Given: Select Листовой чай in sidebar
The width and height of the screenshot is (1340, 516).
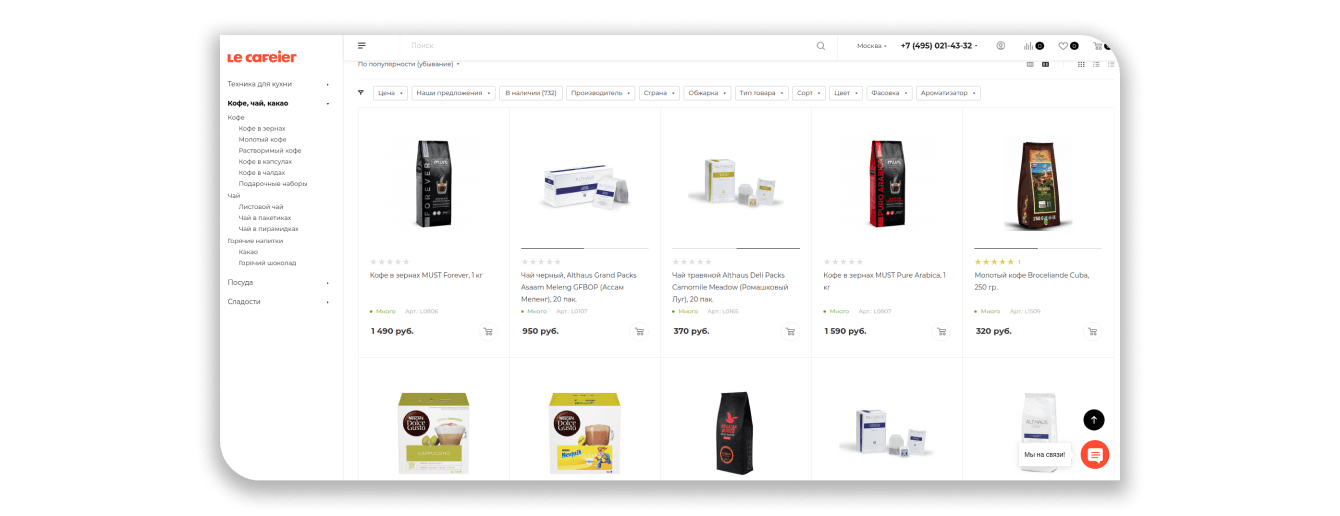Looking at the screenshot, I should (x=261, y=207).
